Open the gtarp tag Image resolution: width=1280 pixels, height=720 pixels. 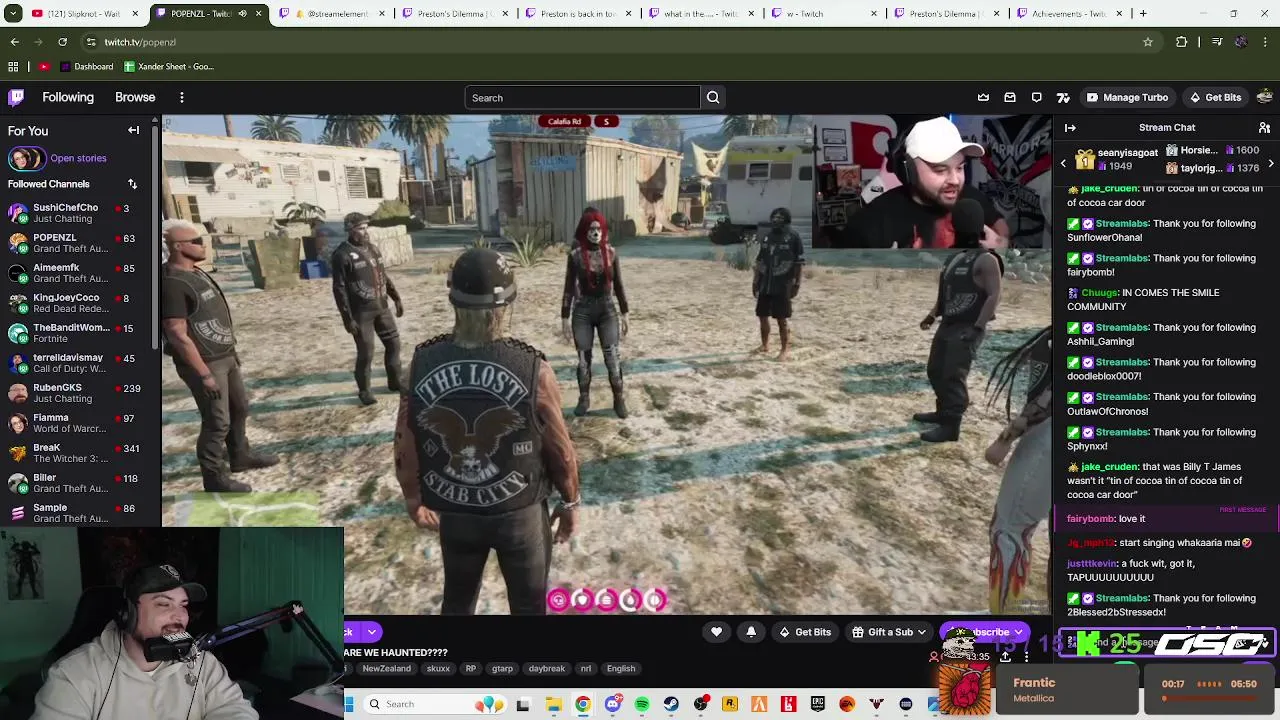point(502,669)
